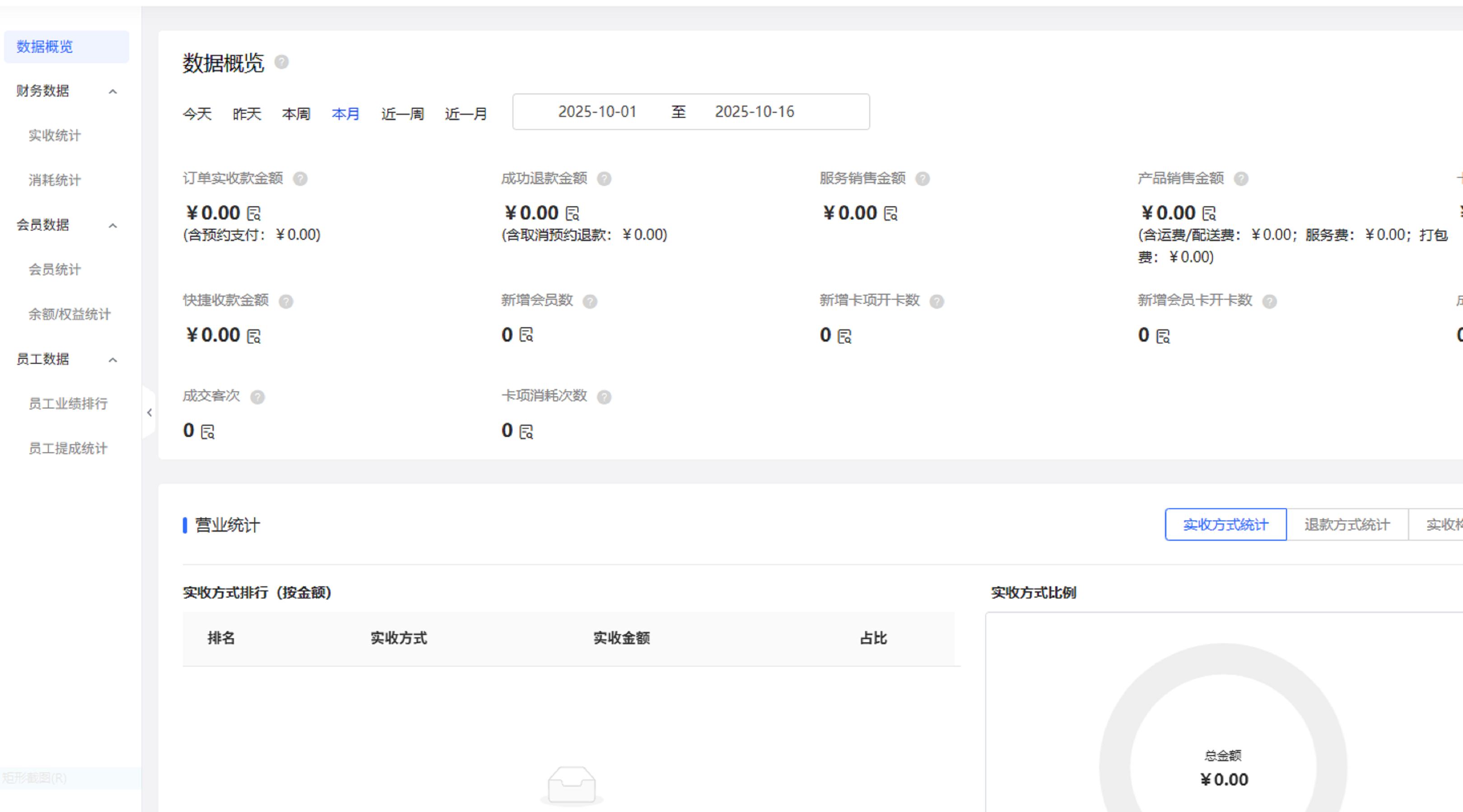1463x812 pixels.
Task: Open detail icon beside 新增卡项开卡数 value
Action: pyautogui.click(x=844, y=336)
